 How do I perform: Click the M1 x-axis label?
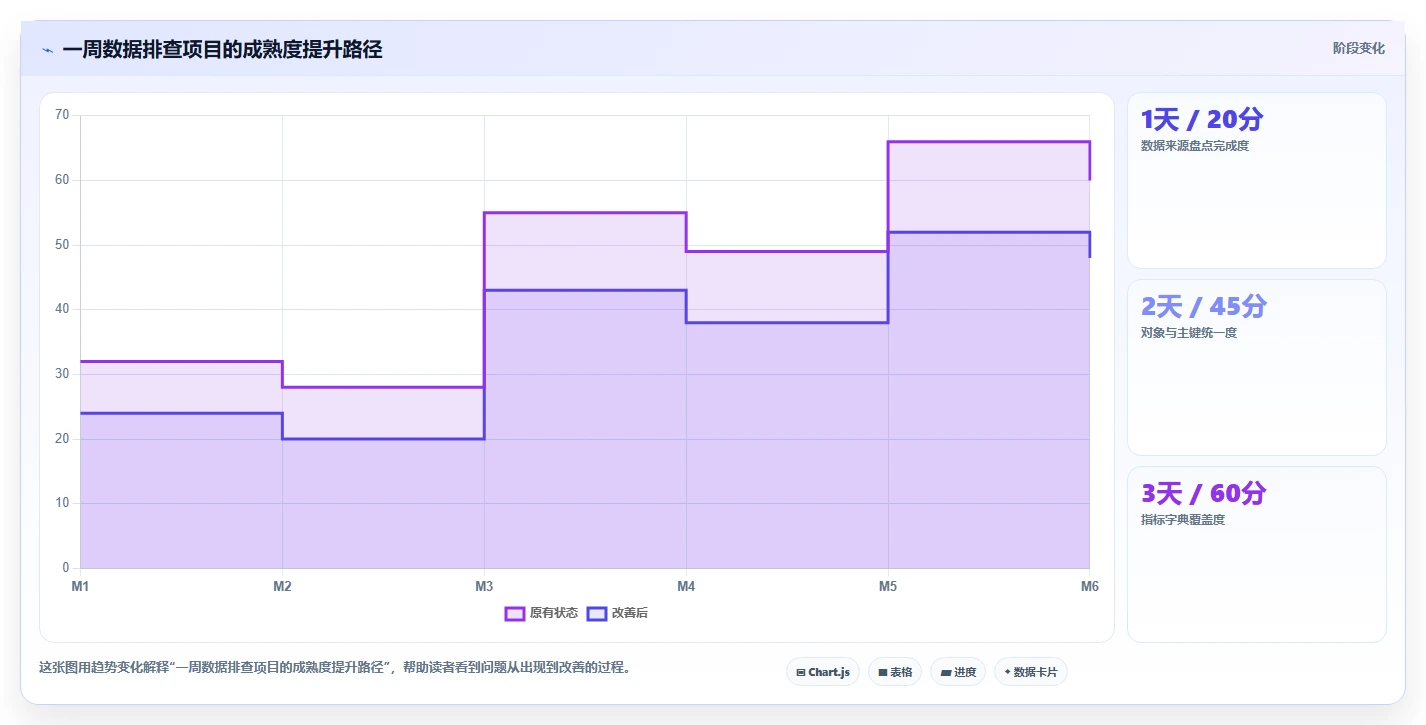80,586
